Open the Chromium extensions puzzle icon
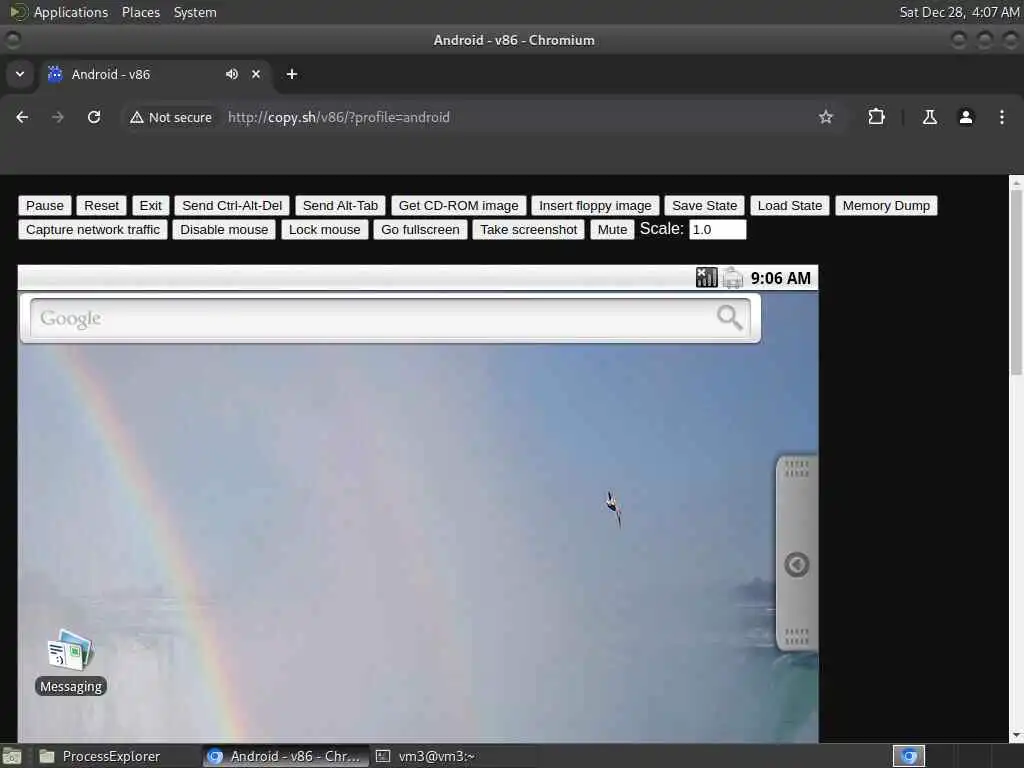1024x768 pixels. click(x=876, y=117)
